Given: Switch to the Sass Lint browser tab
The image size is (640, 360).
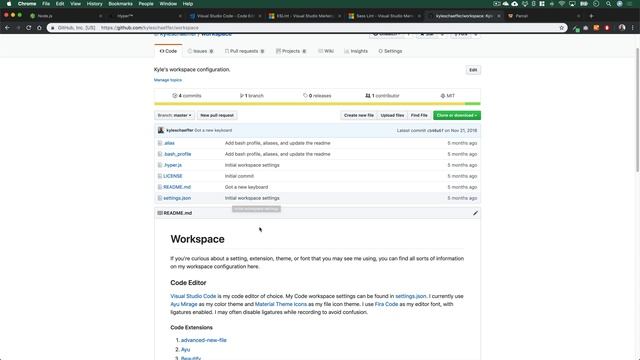Looking at the screenshot, I should 384,16.
